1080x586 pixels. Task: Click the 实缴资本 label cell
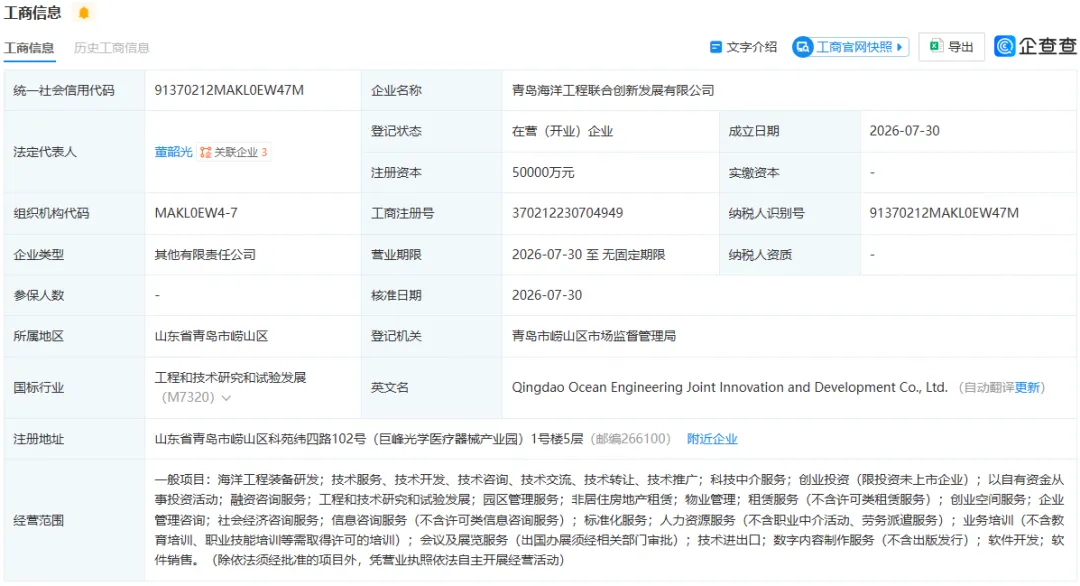pos(790,172)
